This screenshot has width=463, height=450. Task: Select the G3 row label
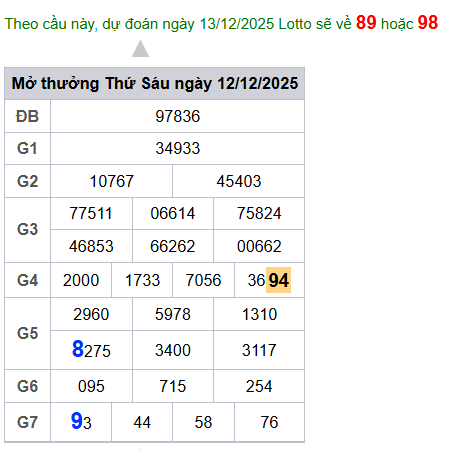coord(27,229)
